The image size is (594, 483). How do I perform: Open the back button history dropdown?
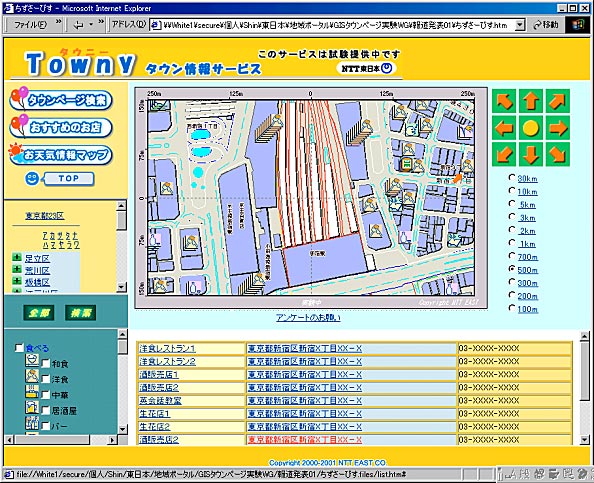tap(91, 25)
